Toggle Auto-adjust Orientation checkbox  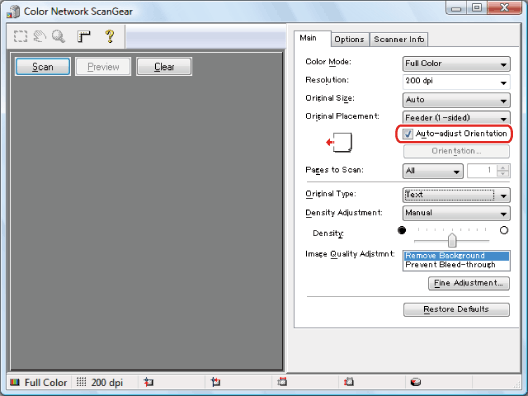408,134
